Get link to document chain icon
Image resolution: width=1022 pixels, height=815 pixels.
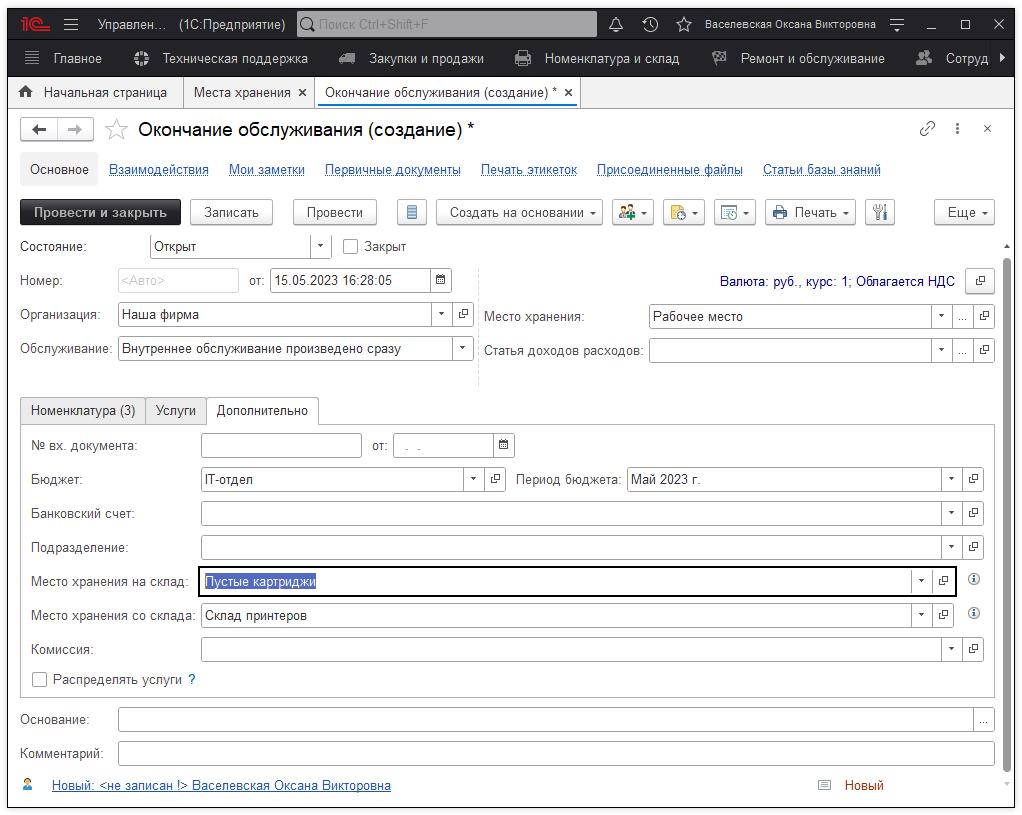coord(927,129)
